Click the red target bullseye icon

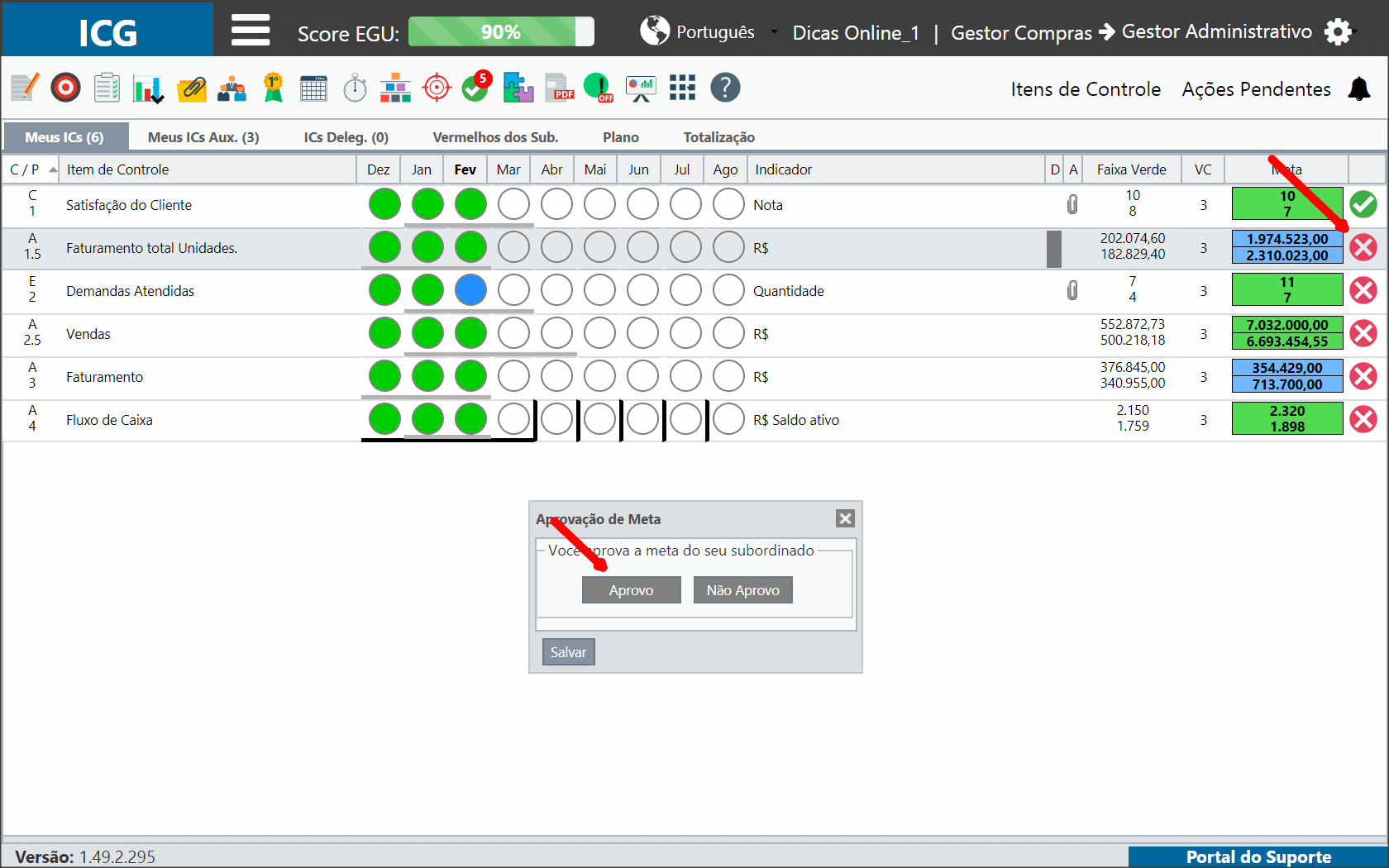pyautogui.click(x=65, y=88)
